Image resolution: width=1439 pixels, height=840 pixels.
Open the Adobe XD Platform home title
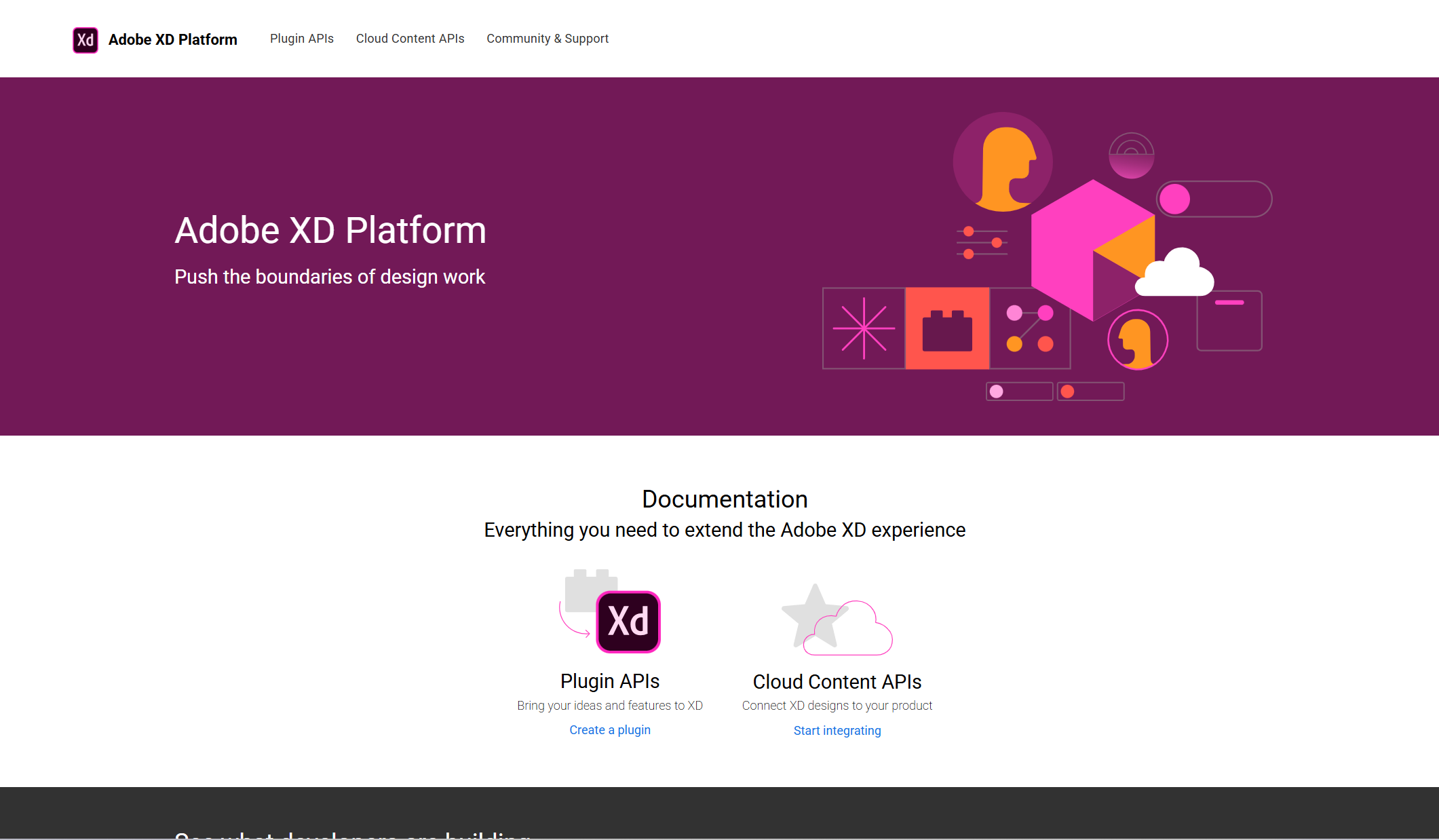[172, 40]
